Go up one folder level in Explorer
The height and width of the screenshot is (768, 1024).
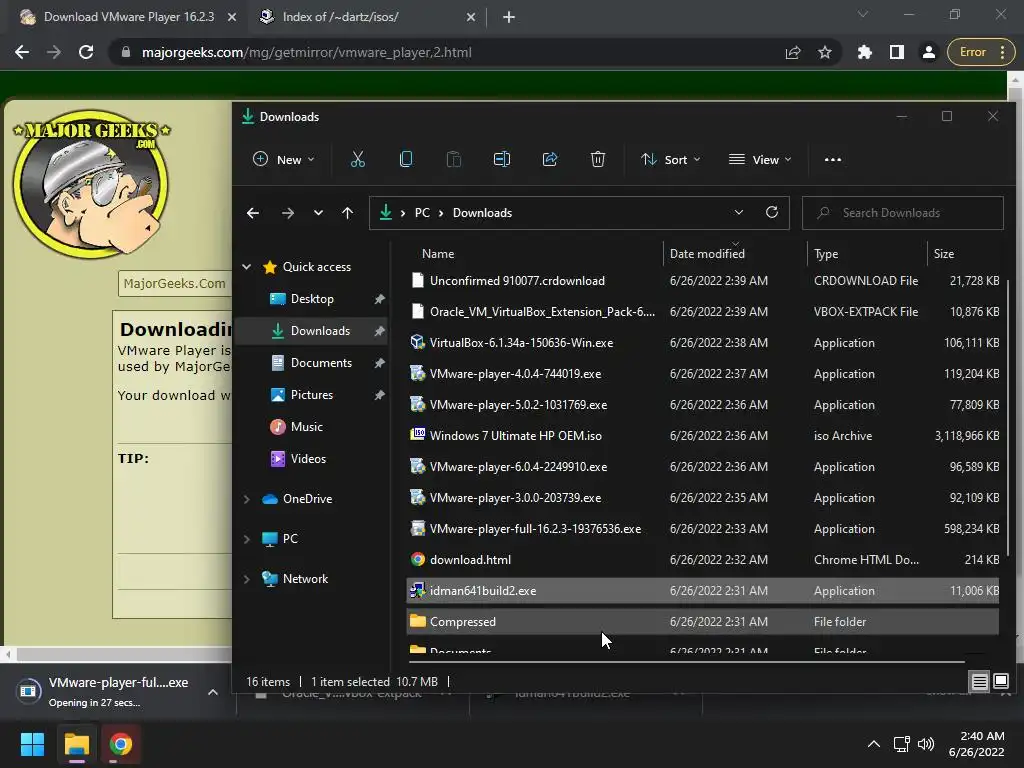point(347,213)
